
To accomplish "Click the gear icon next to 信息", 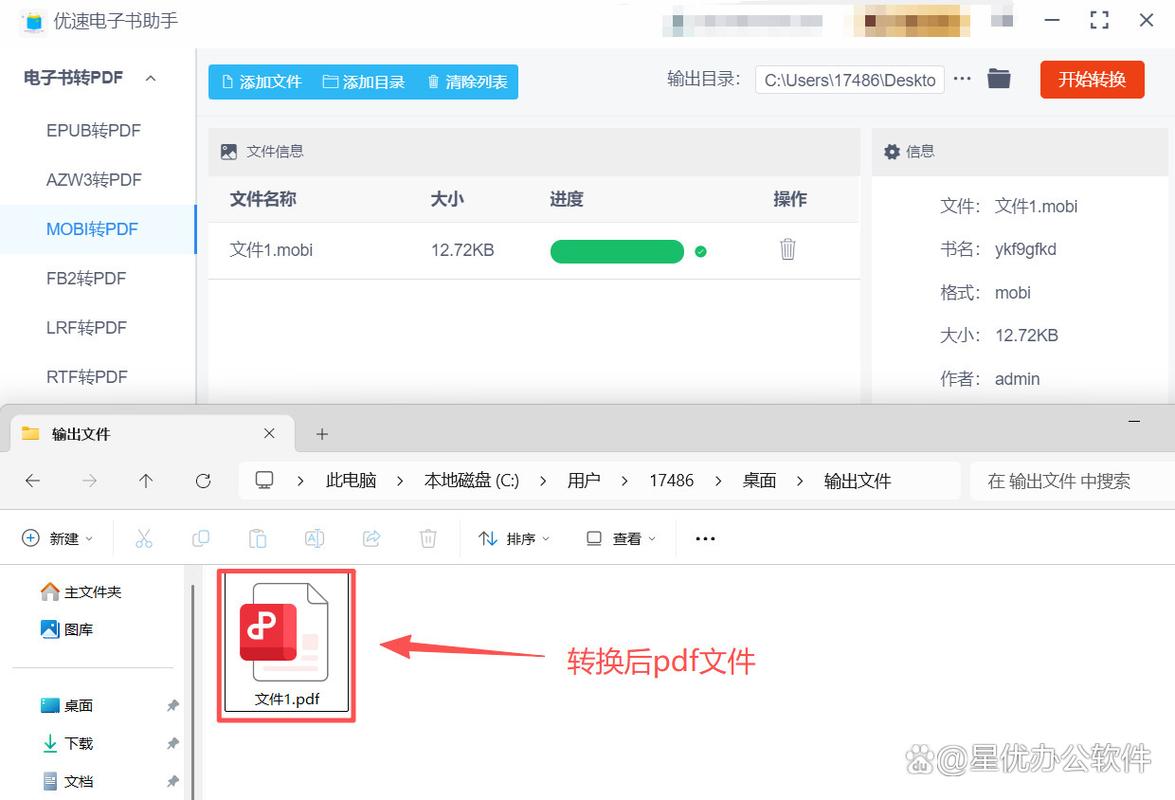I will point(891,151).
